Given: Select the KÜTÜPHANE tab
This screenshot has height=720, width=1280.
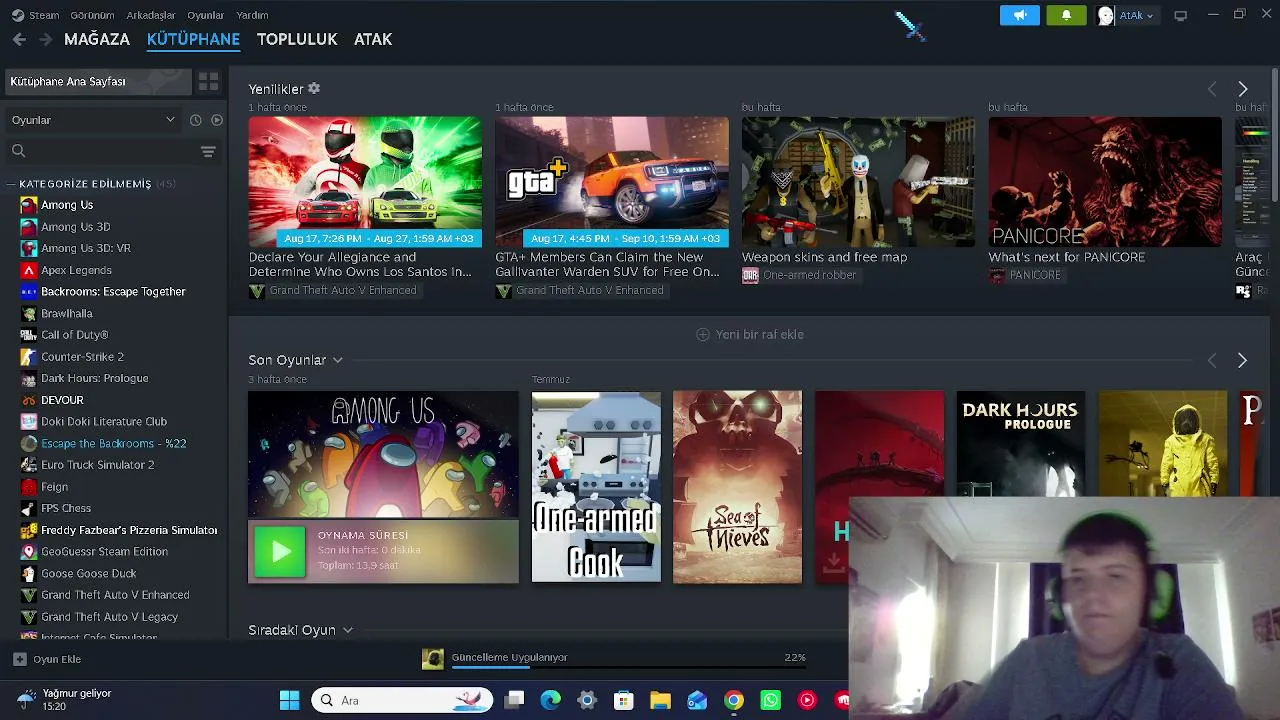Looking at the screenshot, I should click(193, 39).
